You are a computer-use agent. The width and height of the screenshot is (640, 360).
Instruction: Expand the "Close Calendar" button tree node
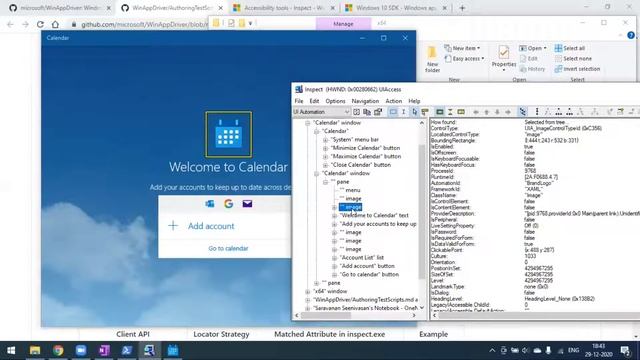pos(325,165)
